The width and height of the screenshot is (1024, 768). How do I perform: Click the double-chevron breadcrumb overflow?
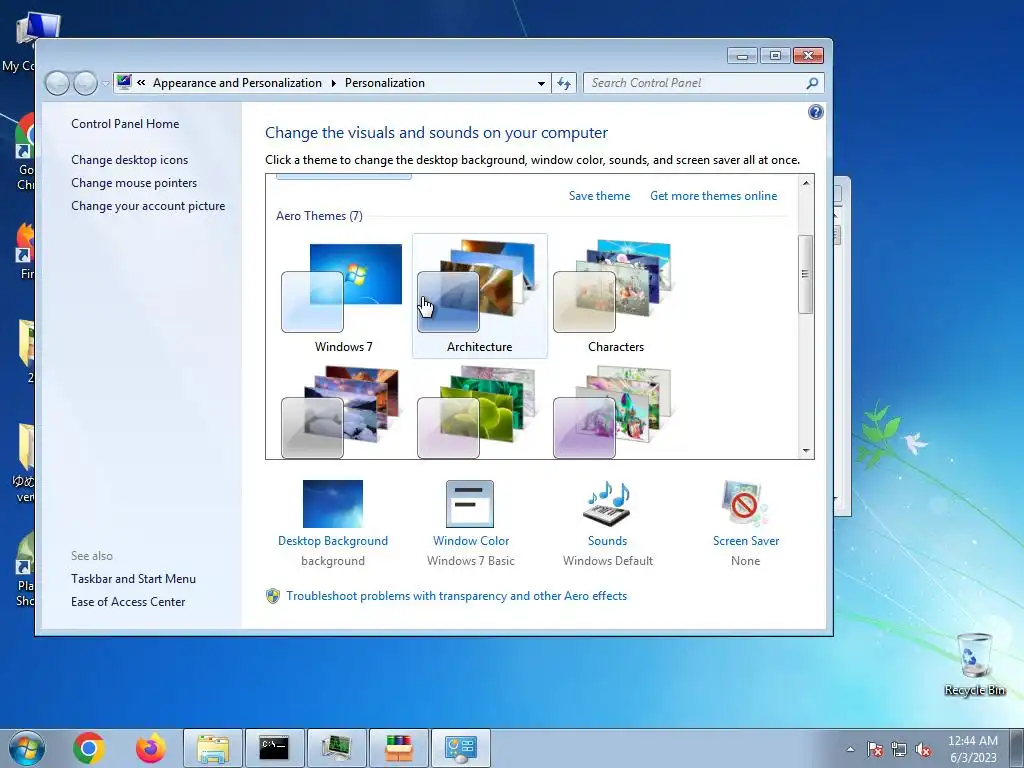tap(141, 82)
